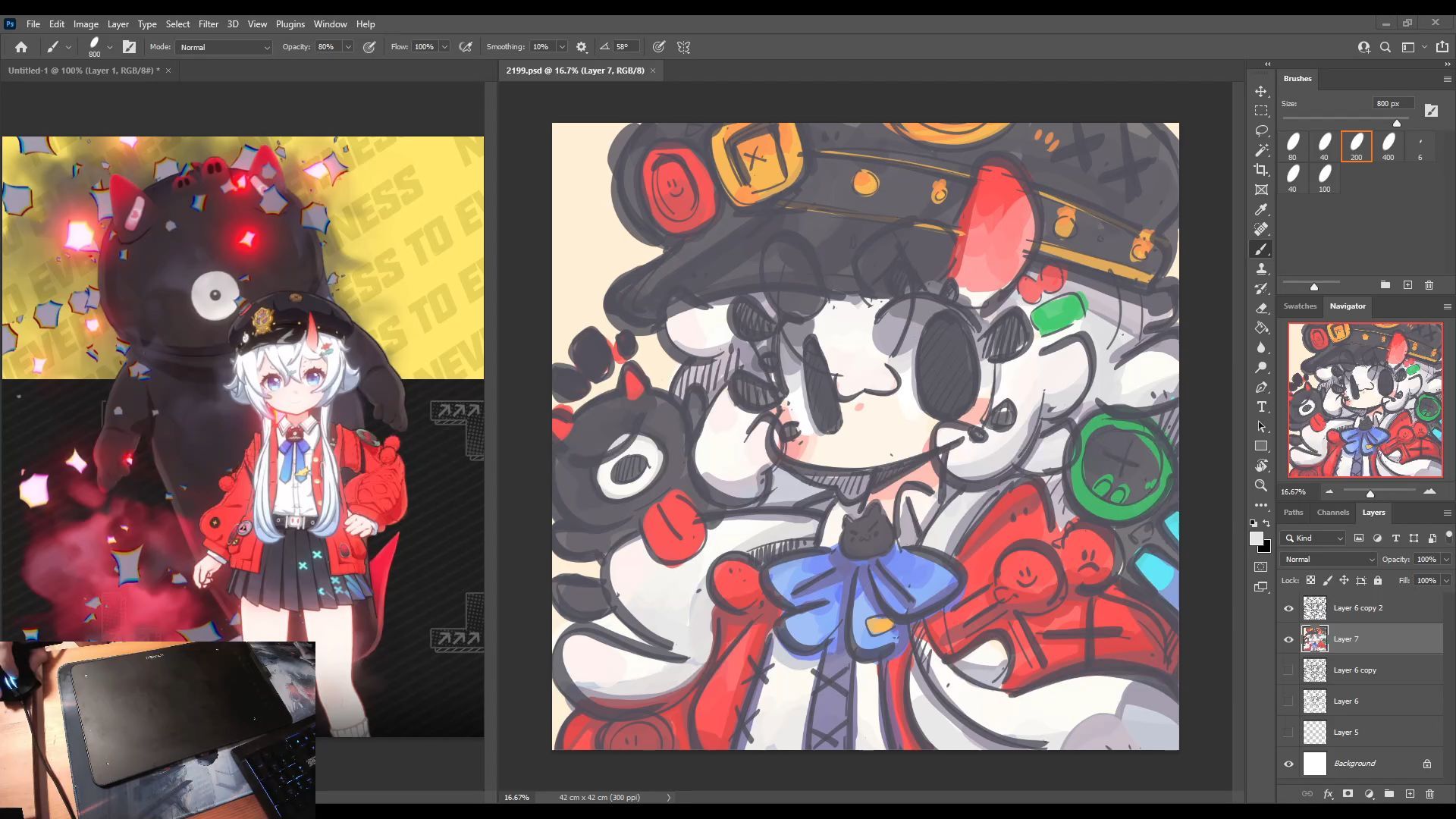Click the Navigator zoom slider handle
Image resolution: width=1456 pixels, height=819 pixels.
click(x=1370, y=494)
